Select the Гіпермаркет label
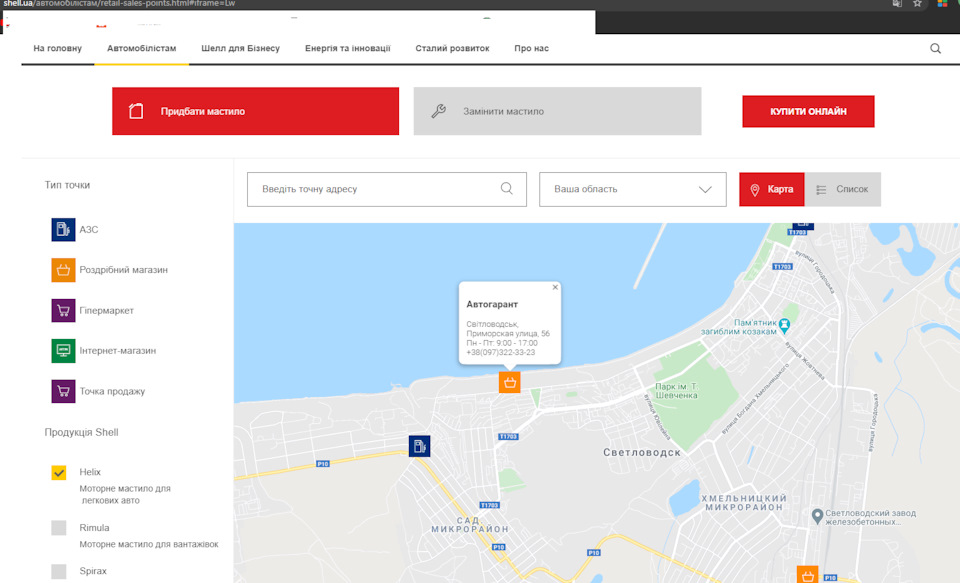 tap(107, 310)
